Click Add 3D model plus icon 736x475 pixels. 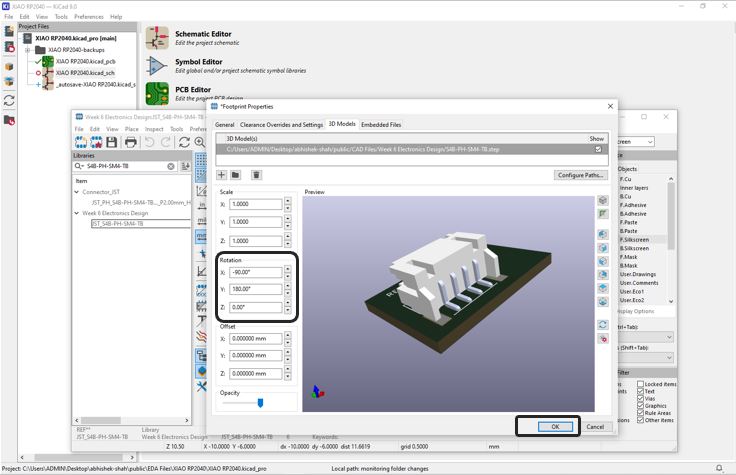pyautogui.click(x=222, y=175)
